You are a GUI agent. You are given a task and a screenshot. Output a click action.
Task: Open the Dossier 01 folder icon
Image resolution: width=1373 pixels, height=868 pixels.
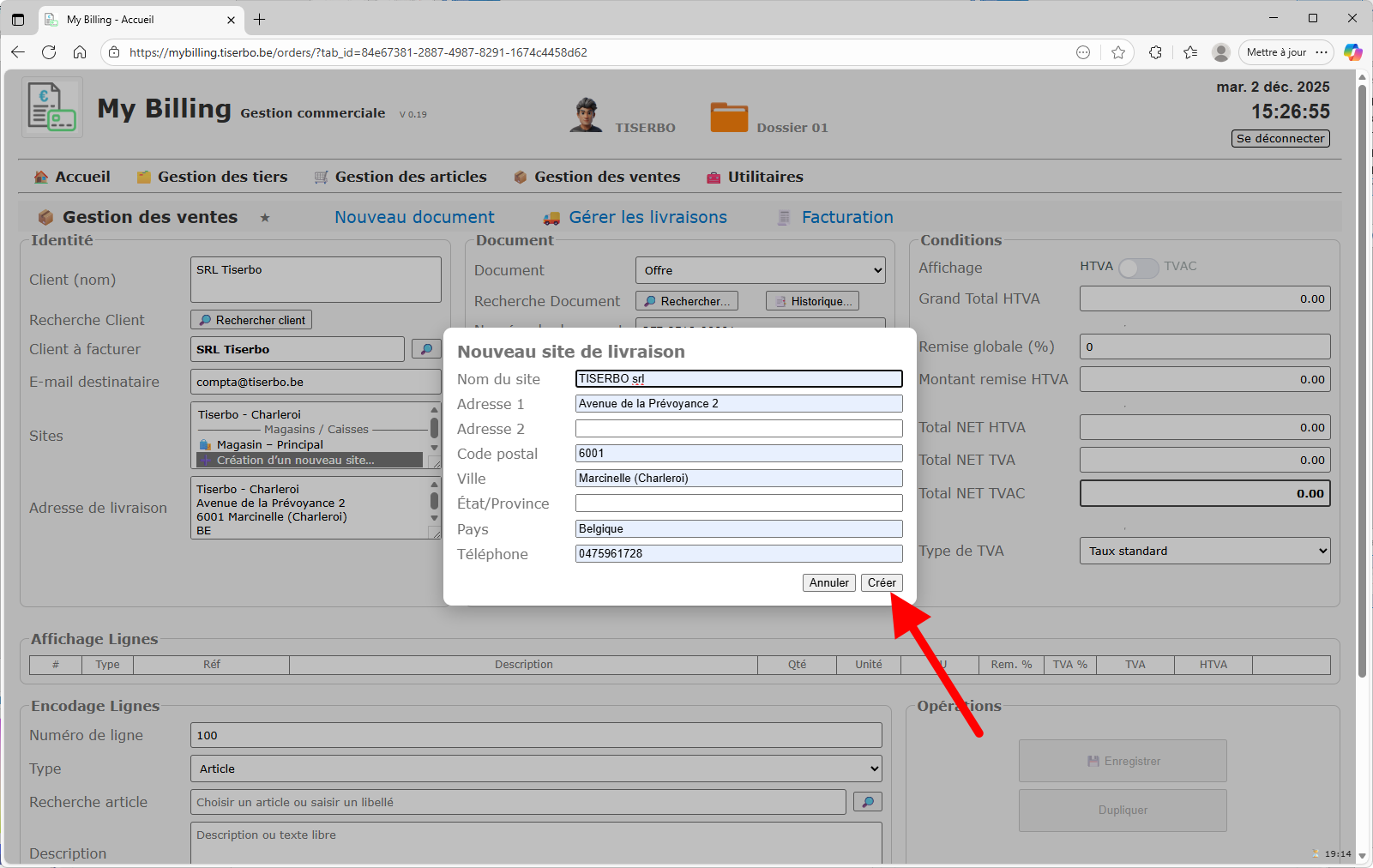tap(729, 118)
